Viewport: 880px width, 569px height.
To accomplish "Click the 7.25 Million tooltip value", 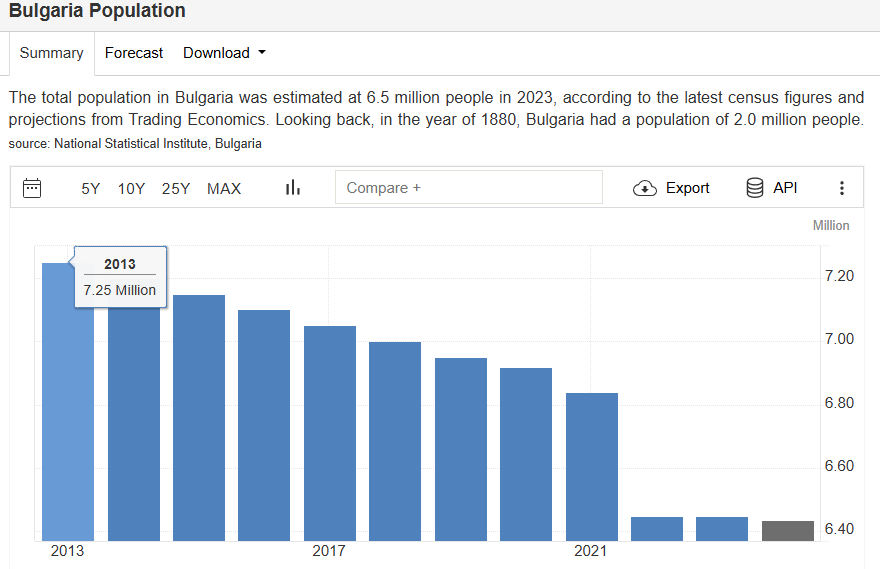I will [x=120, y=290].
